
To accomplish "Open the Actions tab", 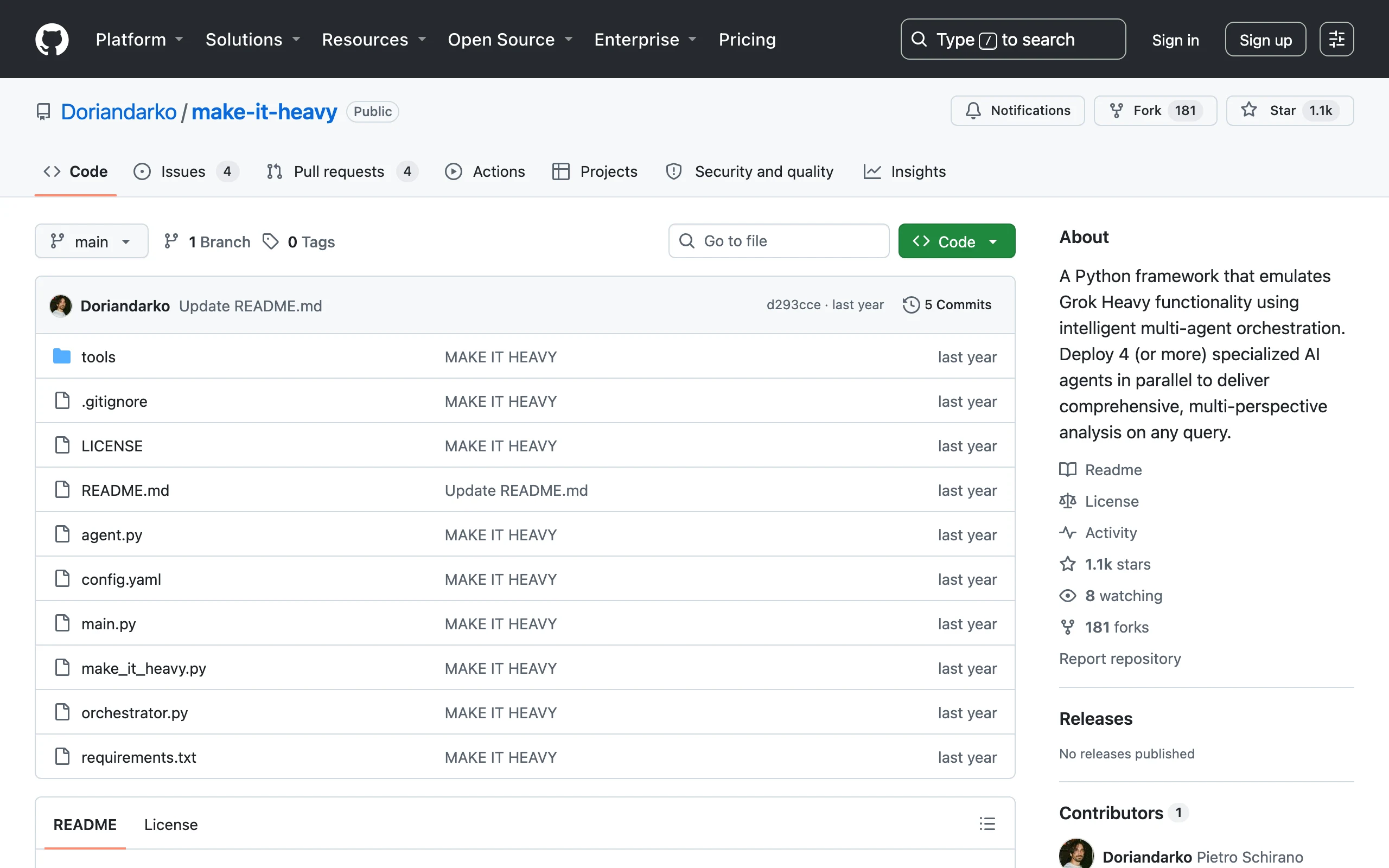I will click(485, 171).
